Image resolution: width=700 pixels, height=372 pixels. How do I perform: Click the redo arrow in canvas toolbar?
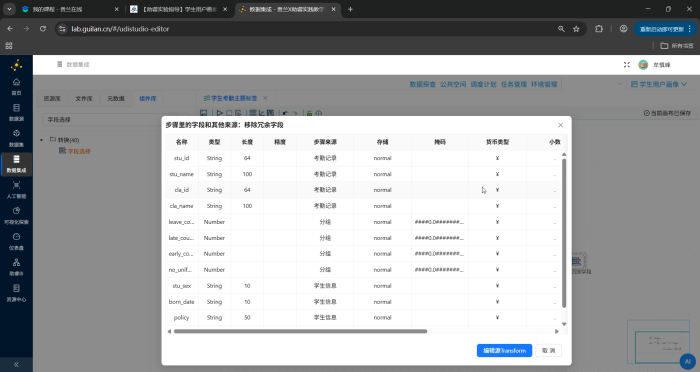tap(295, 113)
